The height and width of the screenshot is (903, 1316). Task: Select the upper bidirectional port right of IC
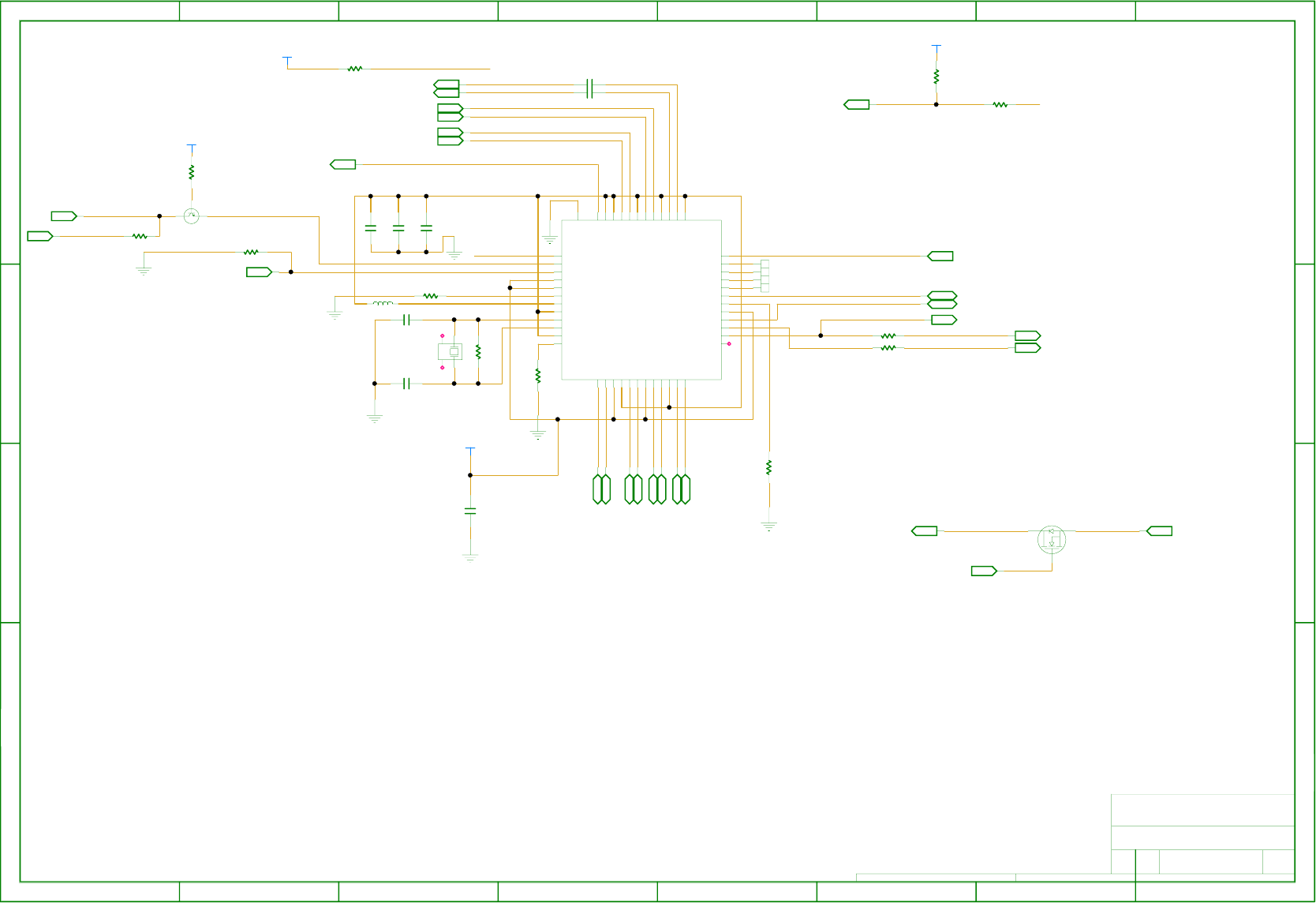click(942, 296)
